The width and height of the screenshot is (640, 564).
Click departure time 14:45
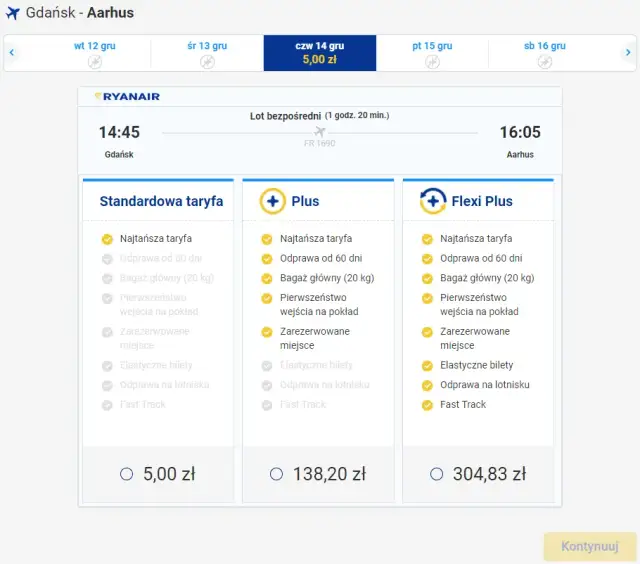119,132
